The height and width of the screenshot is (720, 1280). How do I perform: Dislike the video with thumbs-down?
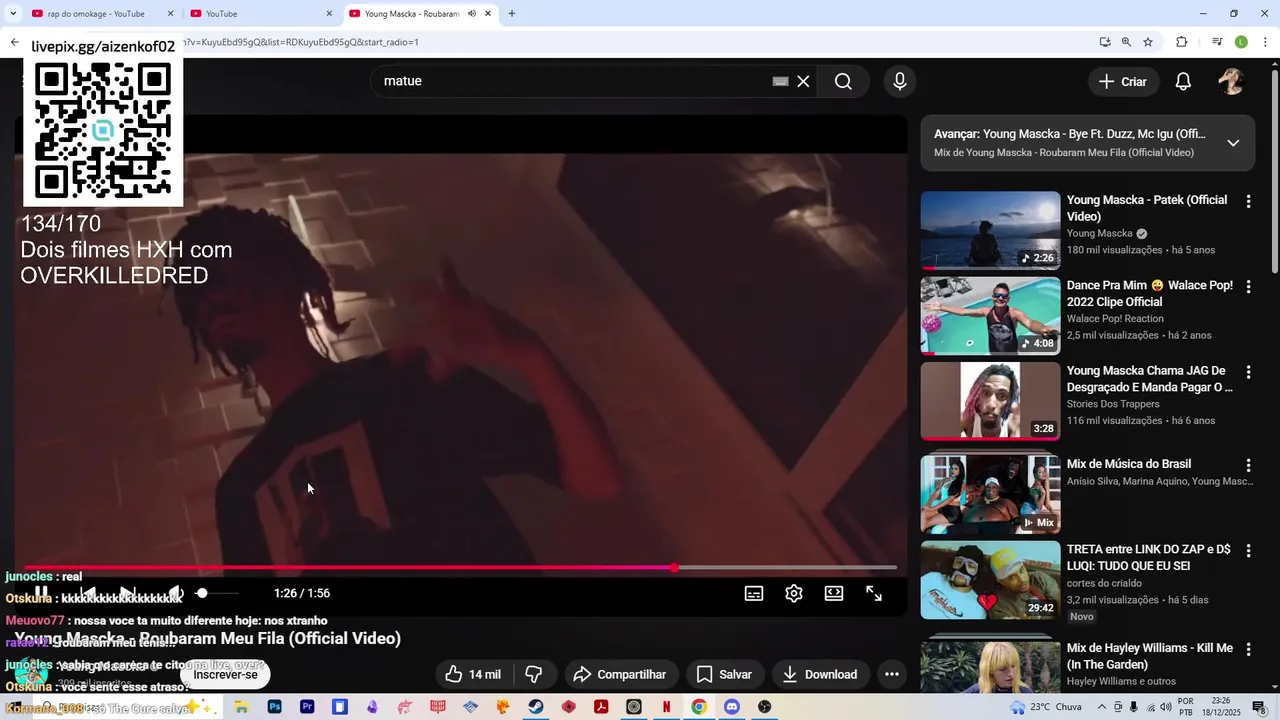coord(534,674)
